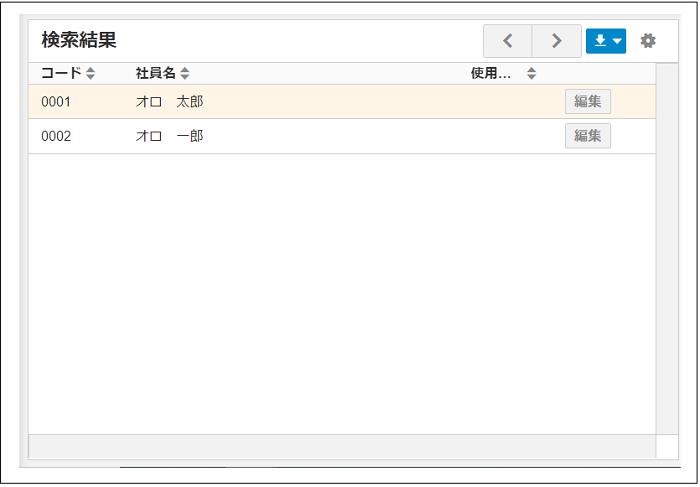700x487 pixels.
Task: Select the code cell 0001
Action: tap(56, 102)
